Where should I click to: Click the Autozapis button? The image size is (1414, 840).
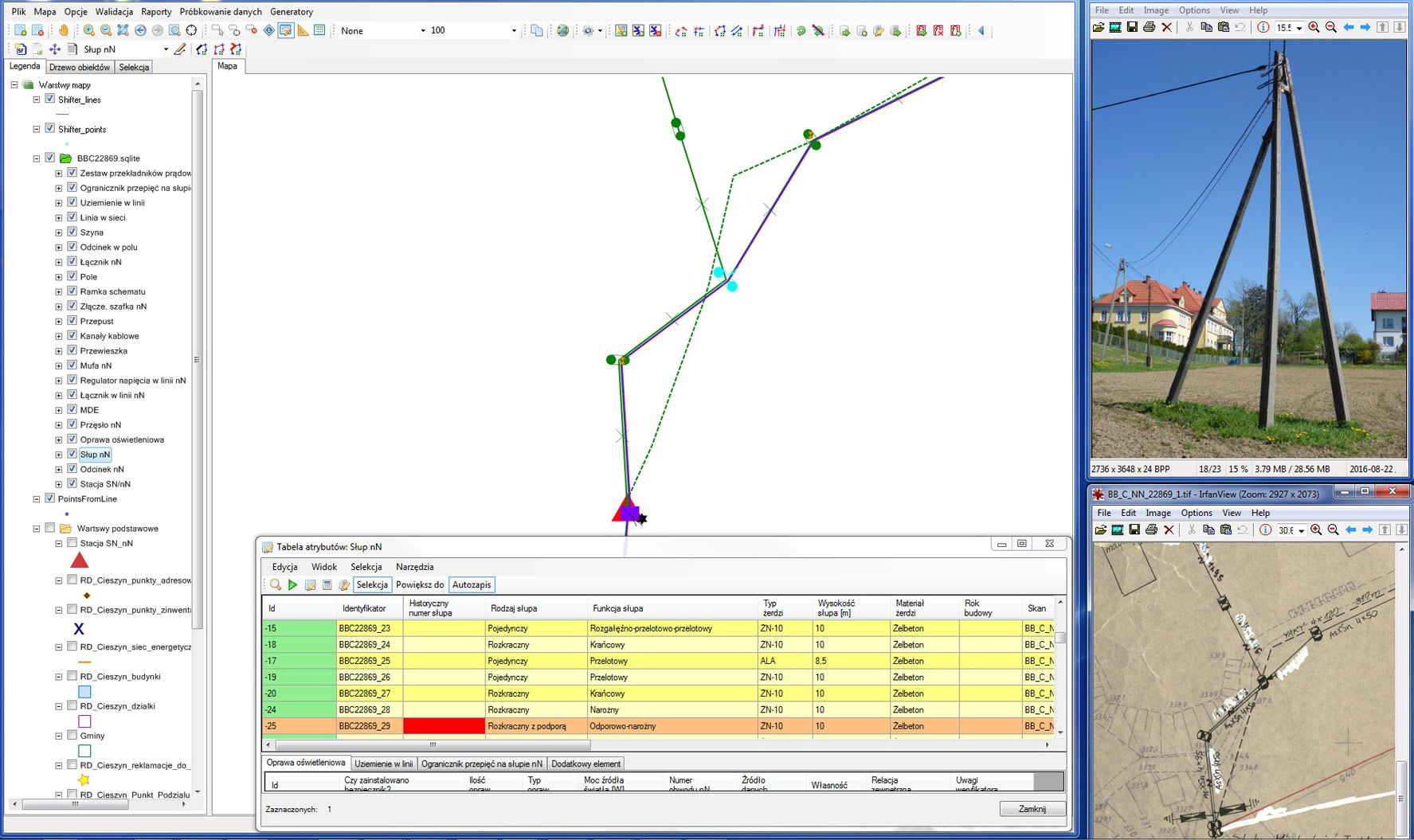pos(472,584)
